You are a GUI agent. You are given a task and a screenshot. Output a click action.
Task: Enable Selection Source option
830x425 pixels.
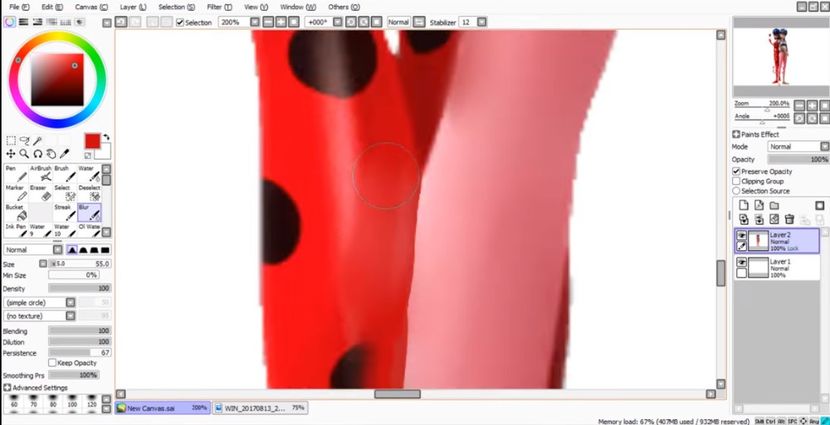click(736, 191)
